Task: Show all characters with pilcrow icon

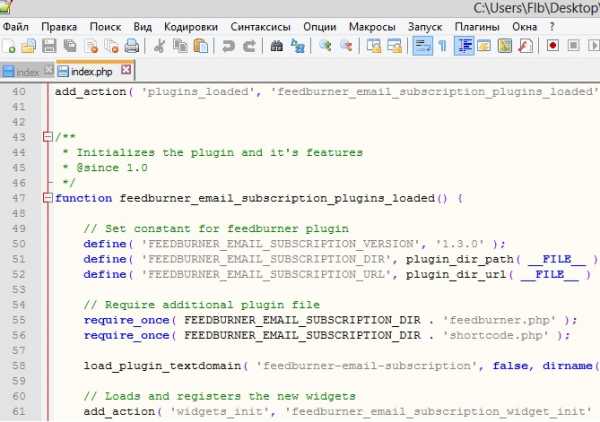Action: [441, 45]
